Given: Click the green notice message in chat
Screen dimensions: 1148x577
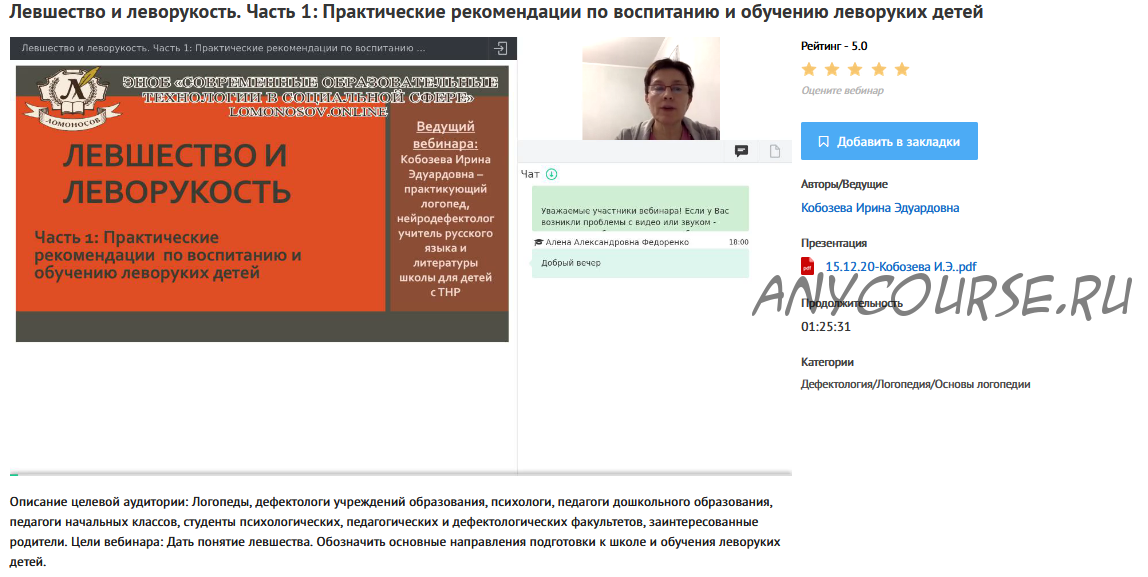Looking at the screenshot, I should pyautogui.click(x=640, y=211).
